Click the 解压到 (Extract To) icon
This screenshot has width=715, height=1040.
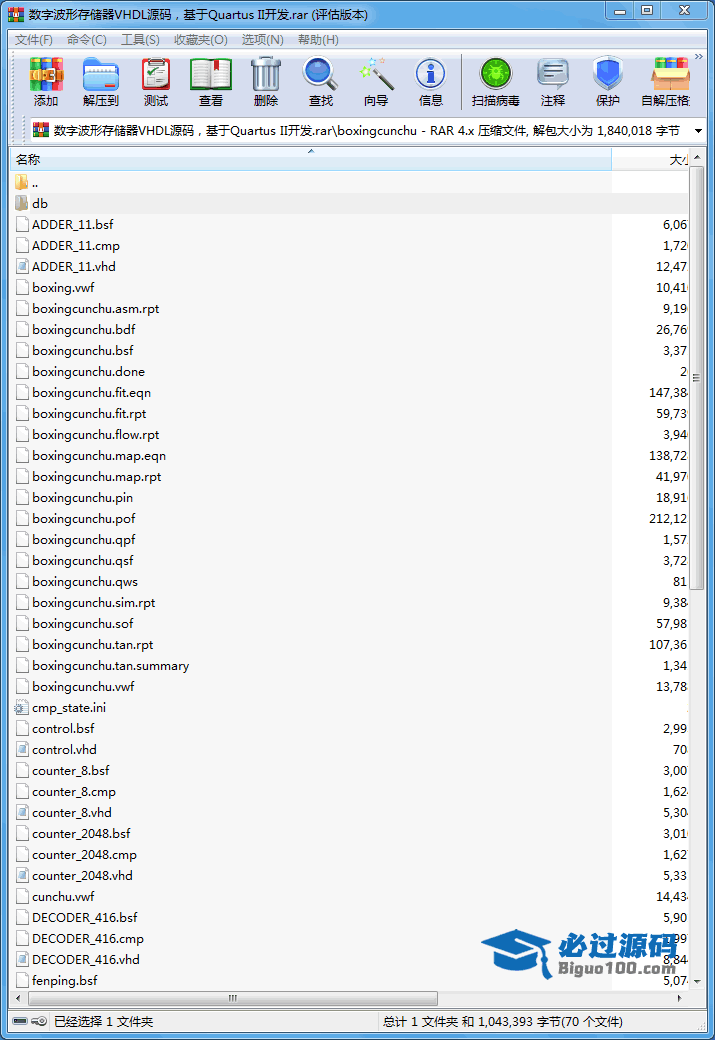point(101,82)
